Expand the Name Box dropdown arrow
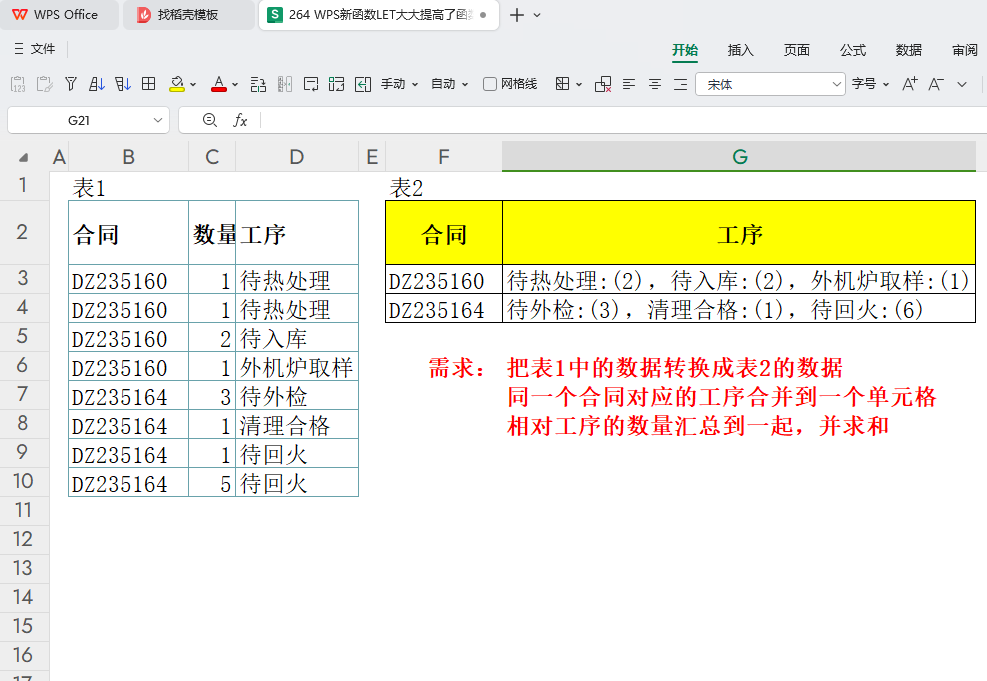Viewport: 987px width, 681px height. [157, 120]
